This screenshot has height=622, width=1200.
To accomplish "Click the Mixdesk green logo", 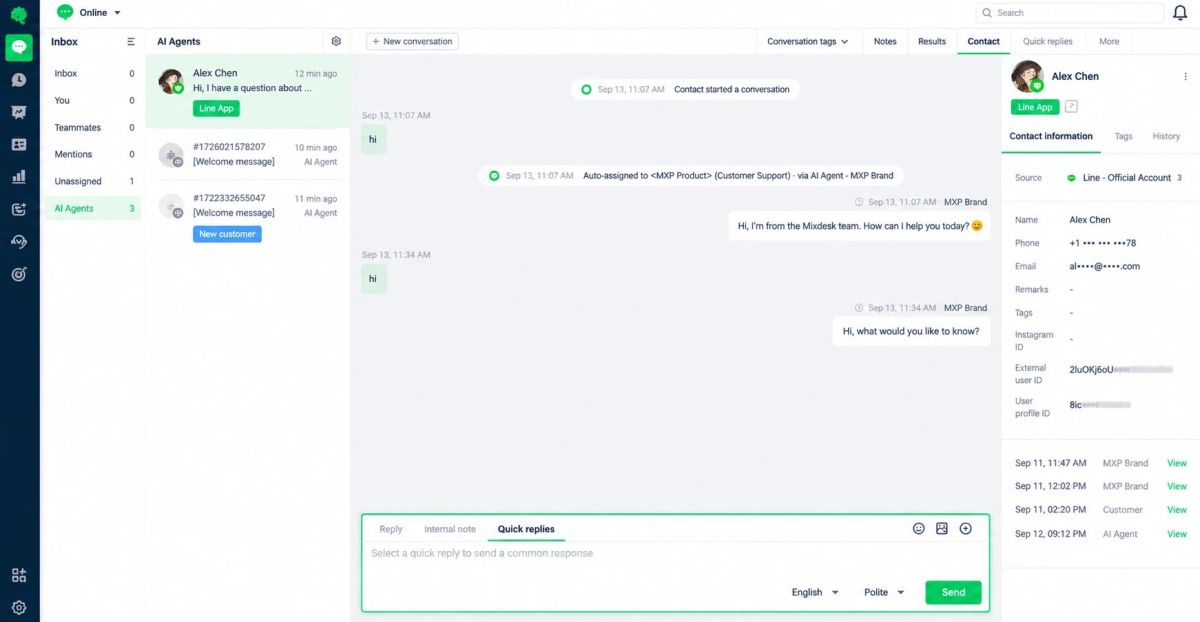I will tap(19, 15).
